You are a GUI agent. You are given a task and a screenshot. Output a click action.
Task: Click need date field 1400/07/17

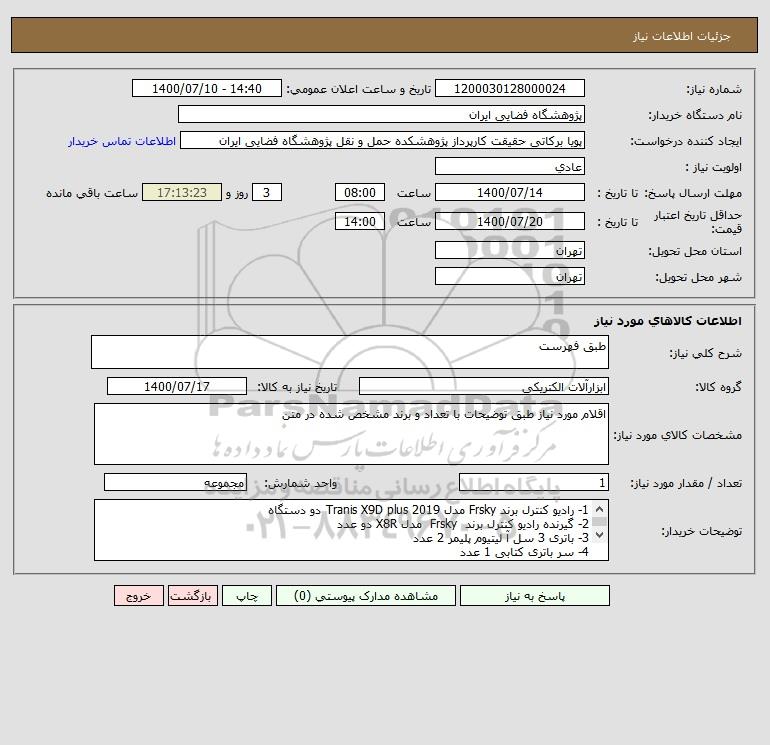[x=177, y=386]
